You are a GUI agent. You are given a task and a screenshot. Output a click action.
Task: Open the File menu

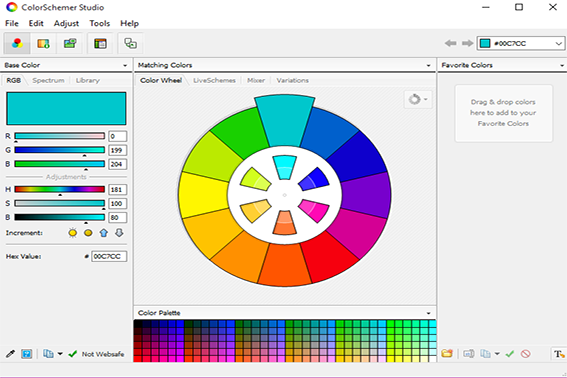pyautogui.click(x=12, y=23)
